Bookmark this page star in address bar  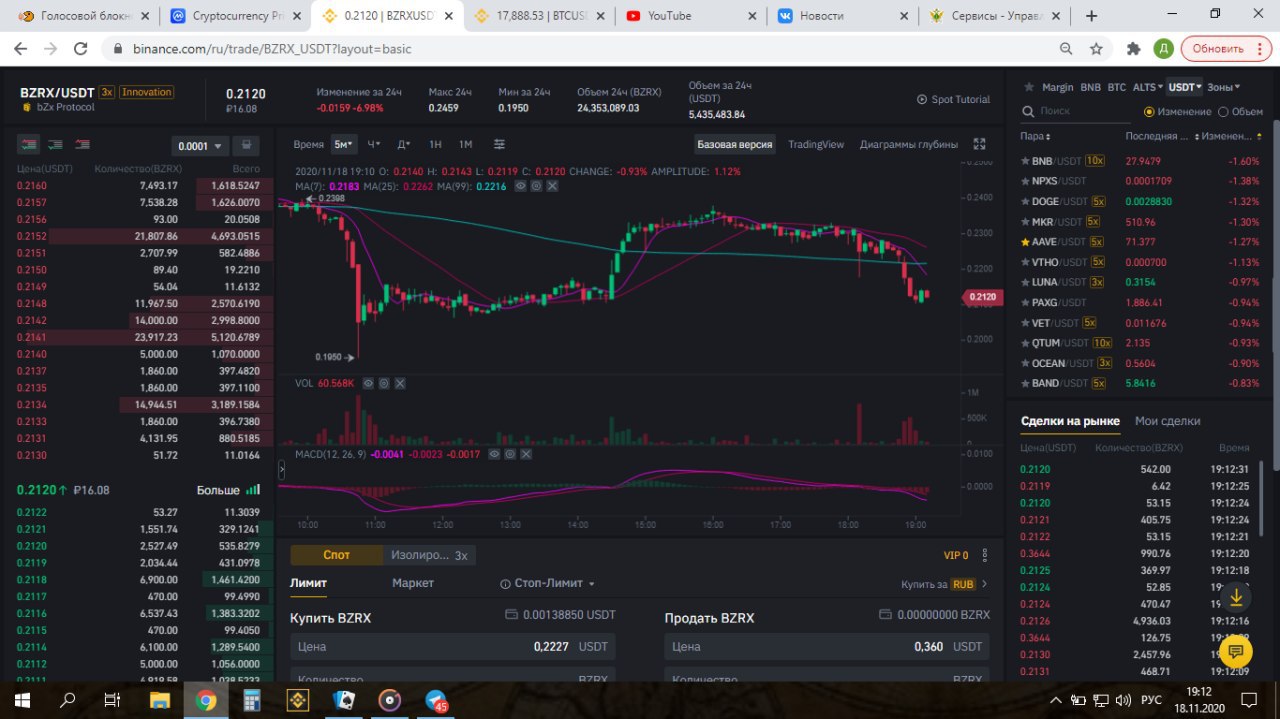1096,48
